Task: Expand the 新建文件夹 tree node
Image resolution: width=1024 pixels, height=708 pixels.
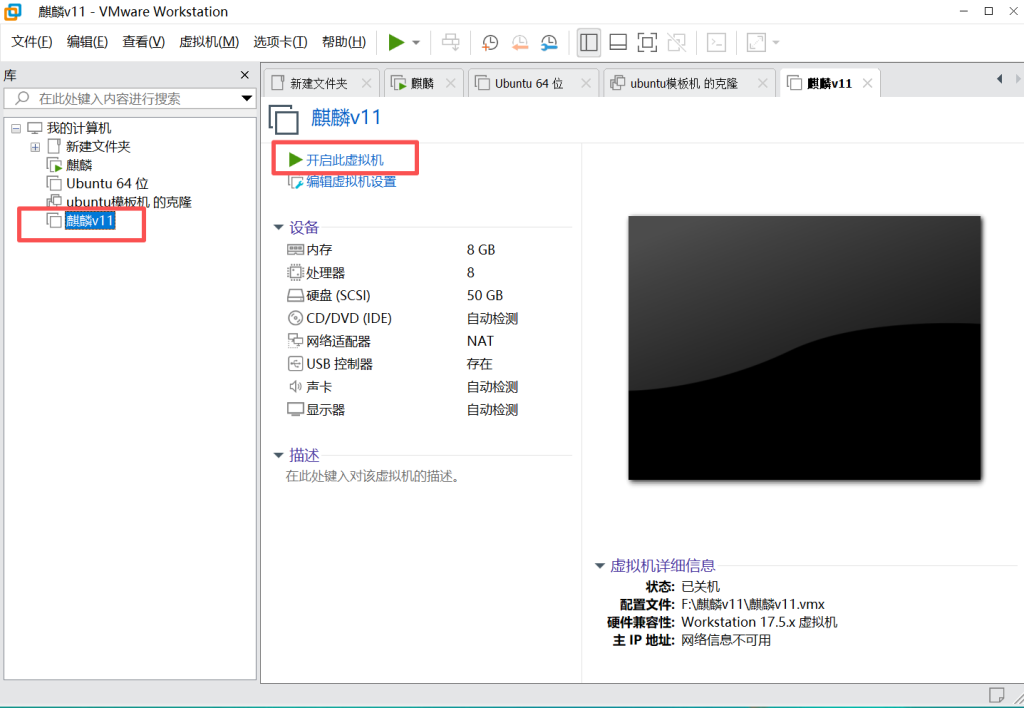Action: pyautogui.click(x=35, y=147)
